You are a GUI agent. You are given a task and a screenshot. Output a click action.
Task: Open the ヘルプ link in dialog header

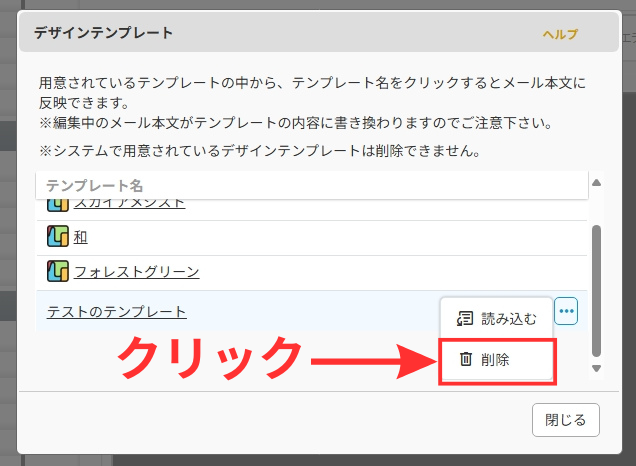[x=560, y=34]
